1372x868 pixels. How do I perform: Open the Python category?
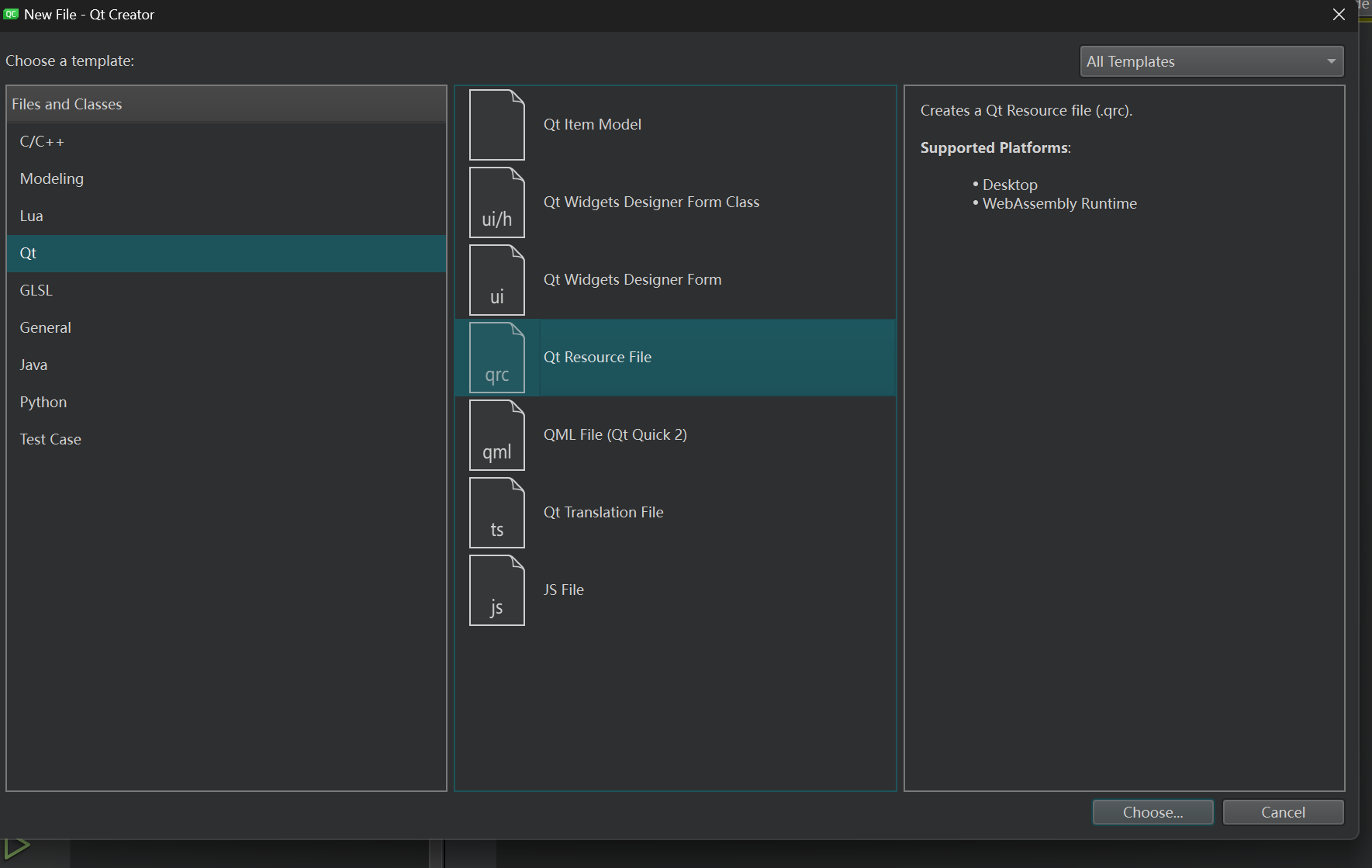[x=43, y=403]
